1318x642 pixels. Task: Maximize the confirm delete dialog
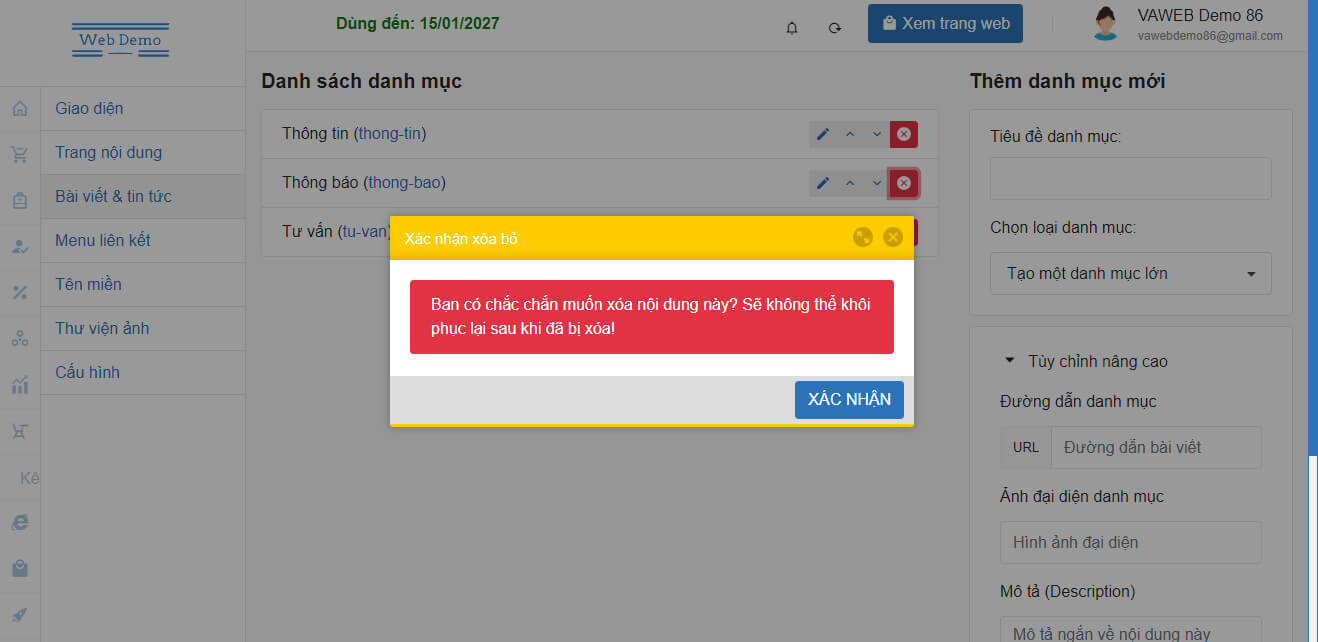(x=862, y=237)
